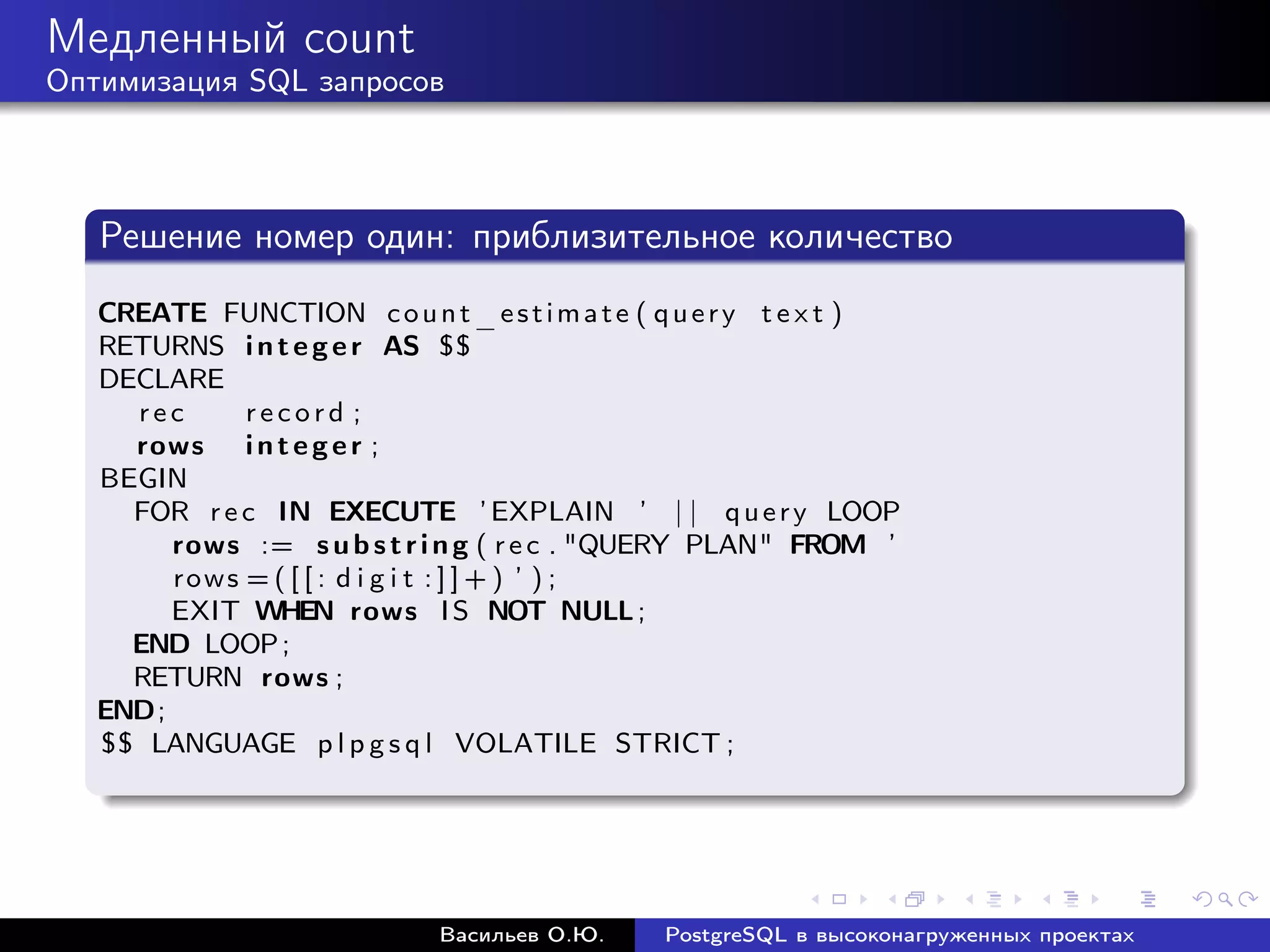Click the slide rectangle navigation icon
The image size is (1270, 952).
coord(839,899)
